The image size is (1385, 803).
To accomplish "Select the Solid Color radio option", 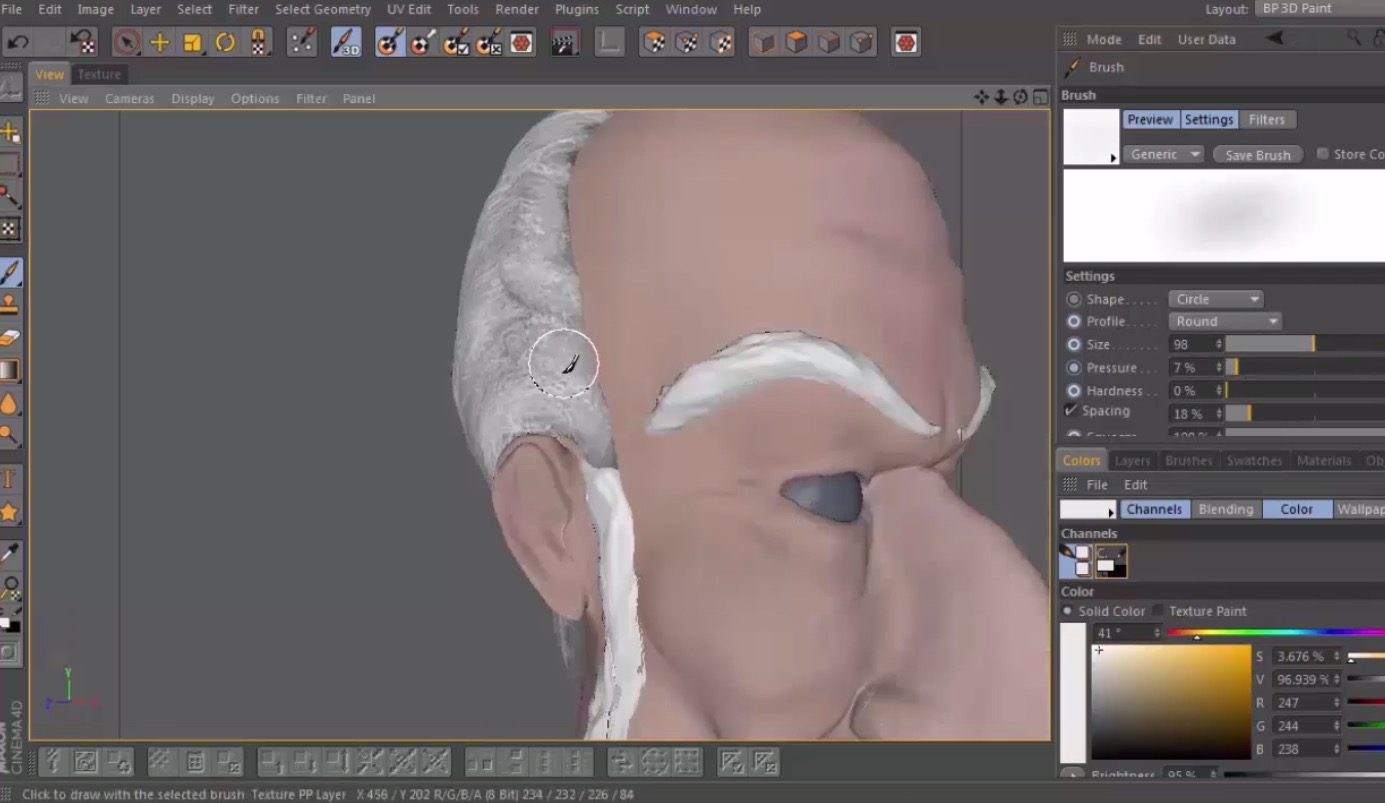I will tap(1068, 611).
